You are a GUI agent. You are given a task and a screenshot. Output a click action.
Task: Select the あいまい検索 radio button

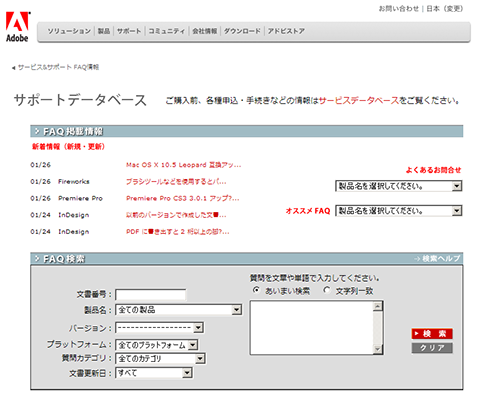tap(256, 290)
